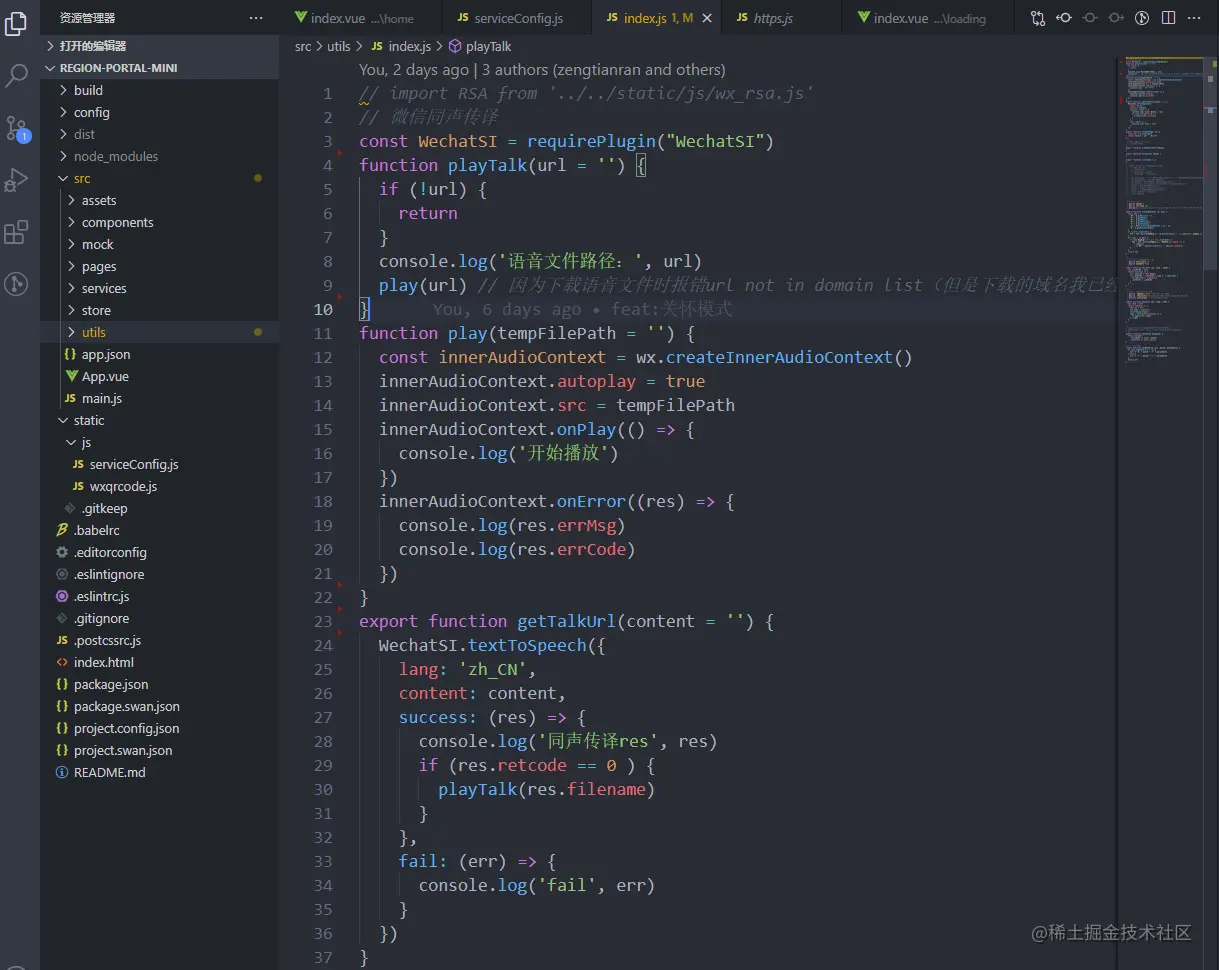This screenshot has width=1219, height=970.
Task: Click the git graph circle icon in editor toolbar
Action: [x=1142, y=18]
